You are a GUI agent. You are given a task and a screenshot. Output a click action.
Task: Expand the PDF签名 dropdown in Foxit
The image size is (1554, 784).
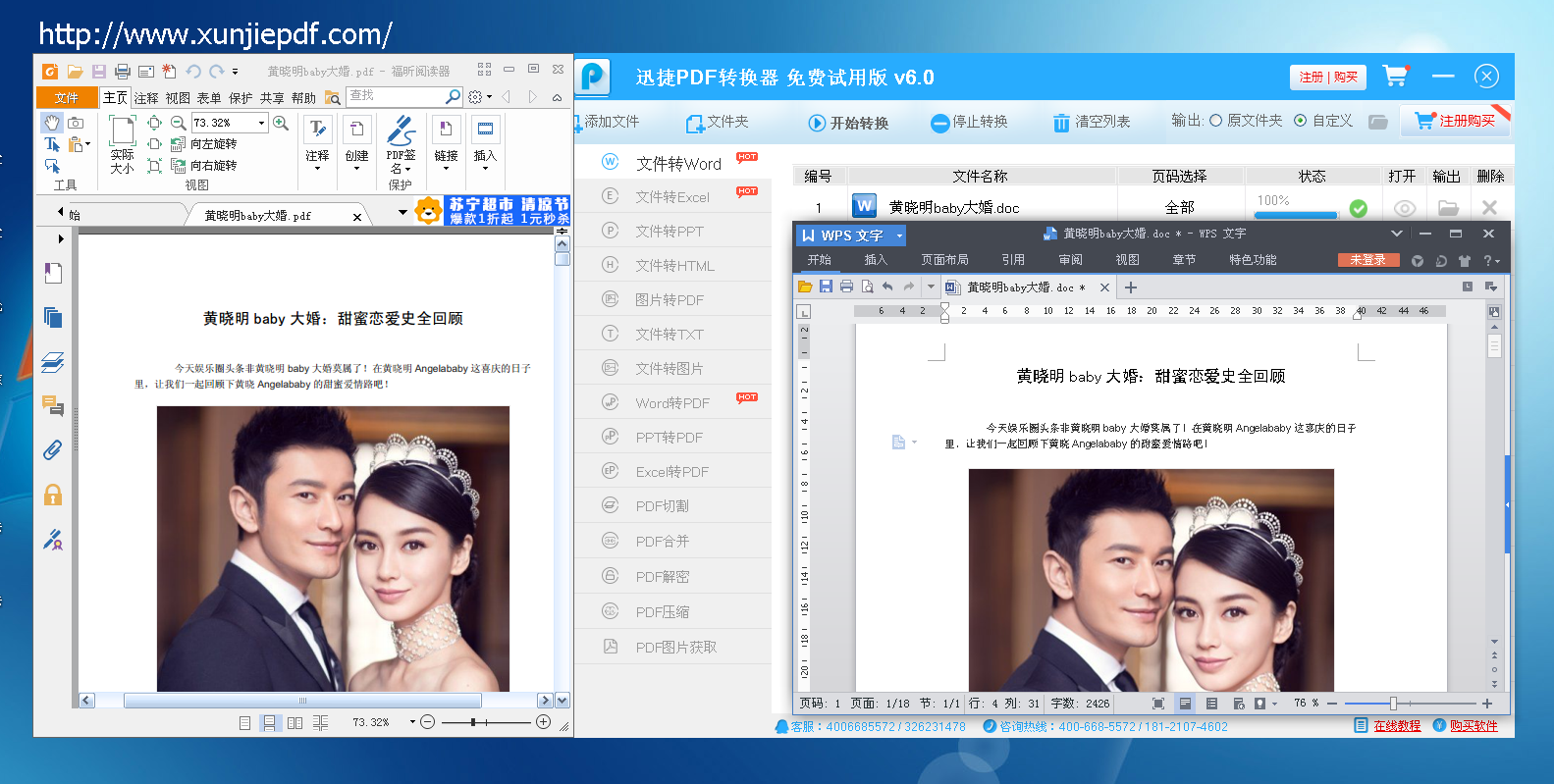coord(406,169)
